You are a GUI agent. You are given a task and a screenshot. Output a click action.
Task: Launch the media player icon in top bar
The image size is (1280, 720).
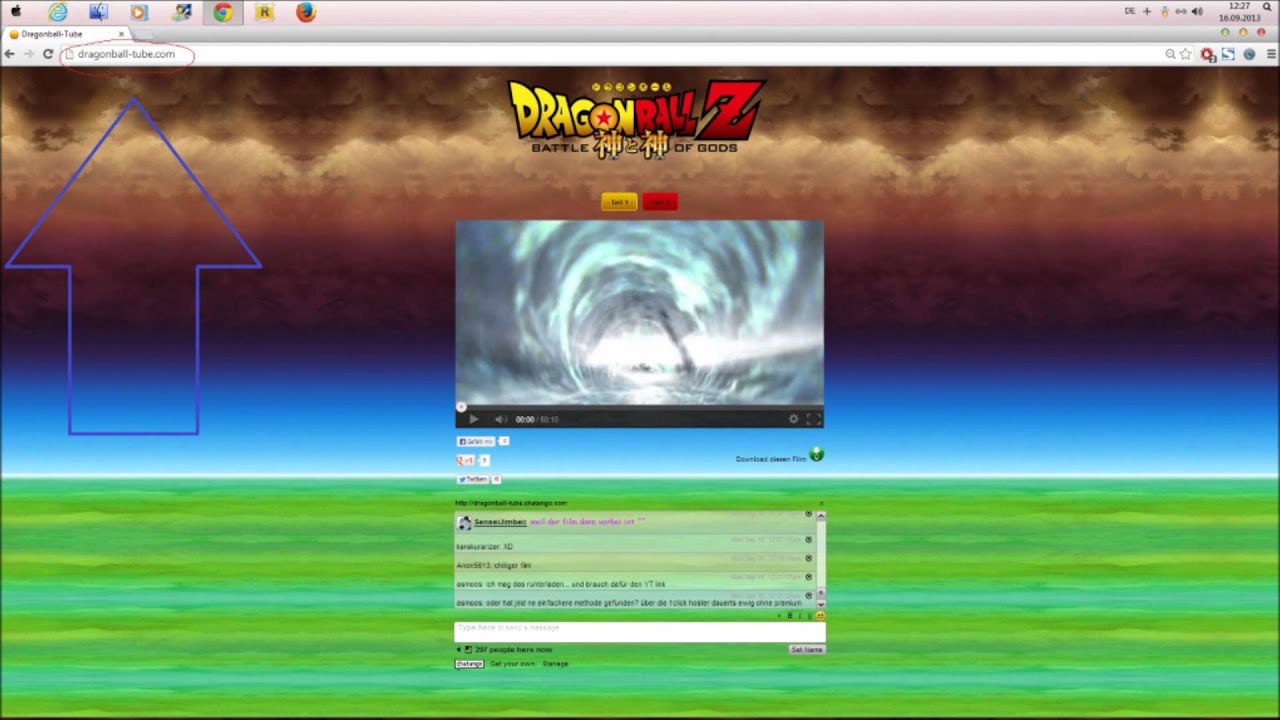tap(139, 12)
